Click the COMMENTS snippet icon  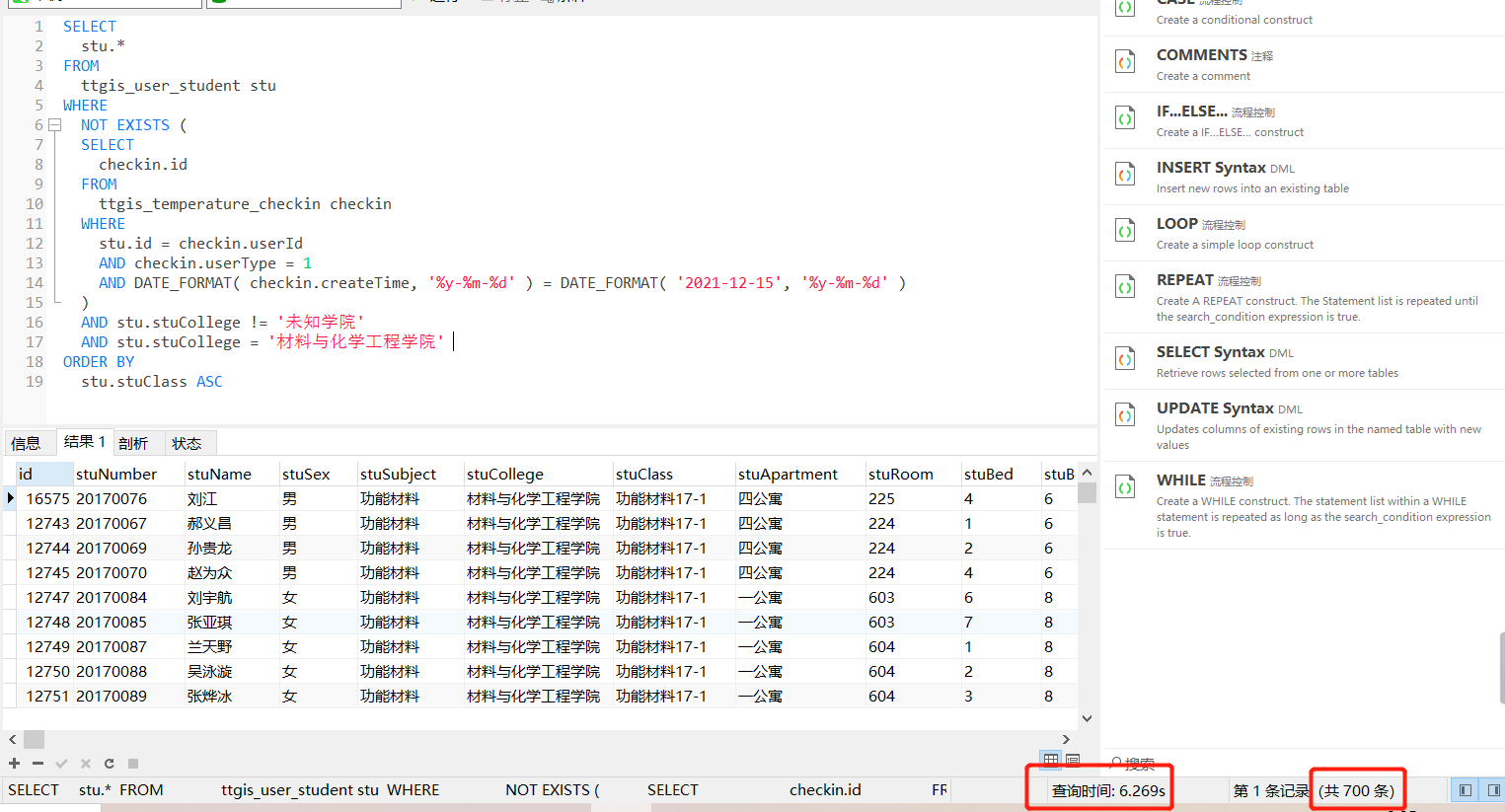pyautogui.click(x=1125, y=62)
